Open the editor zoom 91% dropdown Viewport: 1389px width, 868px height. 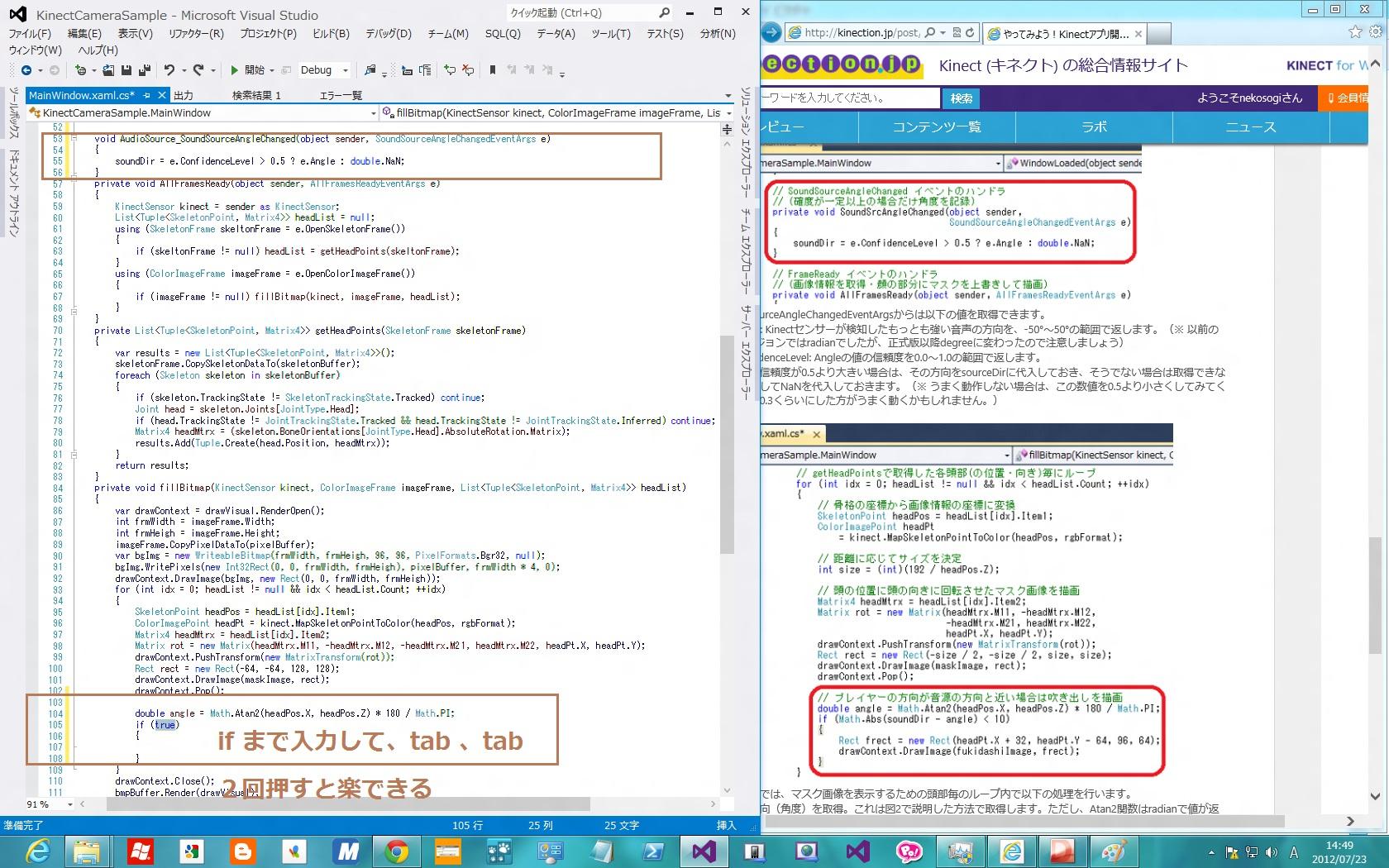tap(70, 804)
